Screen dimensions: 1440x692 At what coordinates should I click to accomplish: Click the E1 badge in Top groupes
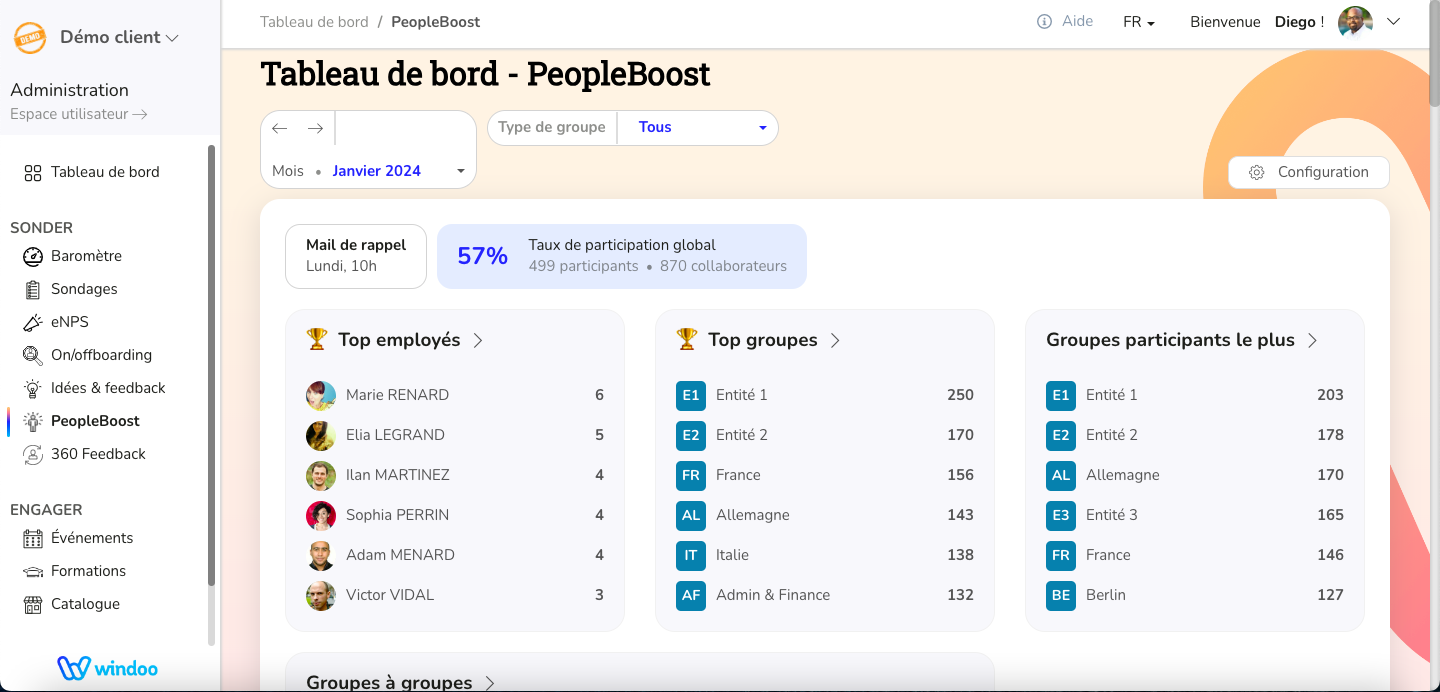coord(691,395)
